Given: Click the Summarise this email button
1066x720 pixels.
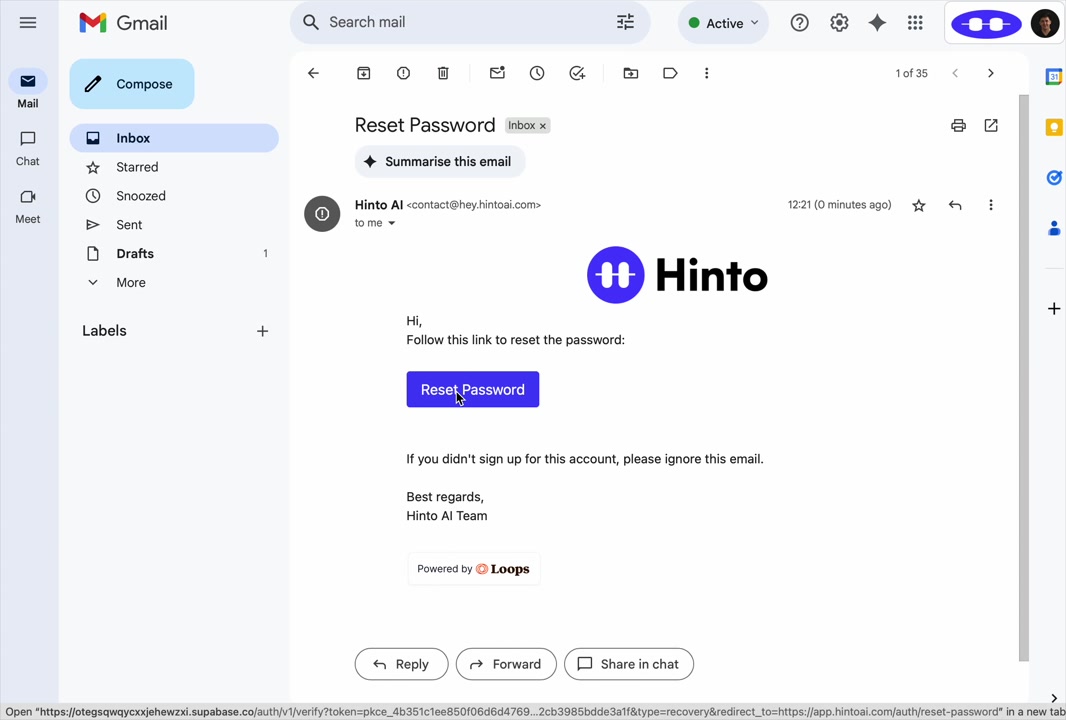Looking at the screenshot, I should pyautogui.click(x=439, y=161).
